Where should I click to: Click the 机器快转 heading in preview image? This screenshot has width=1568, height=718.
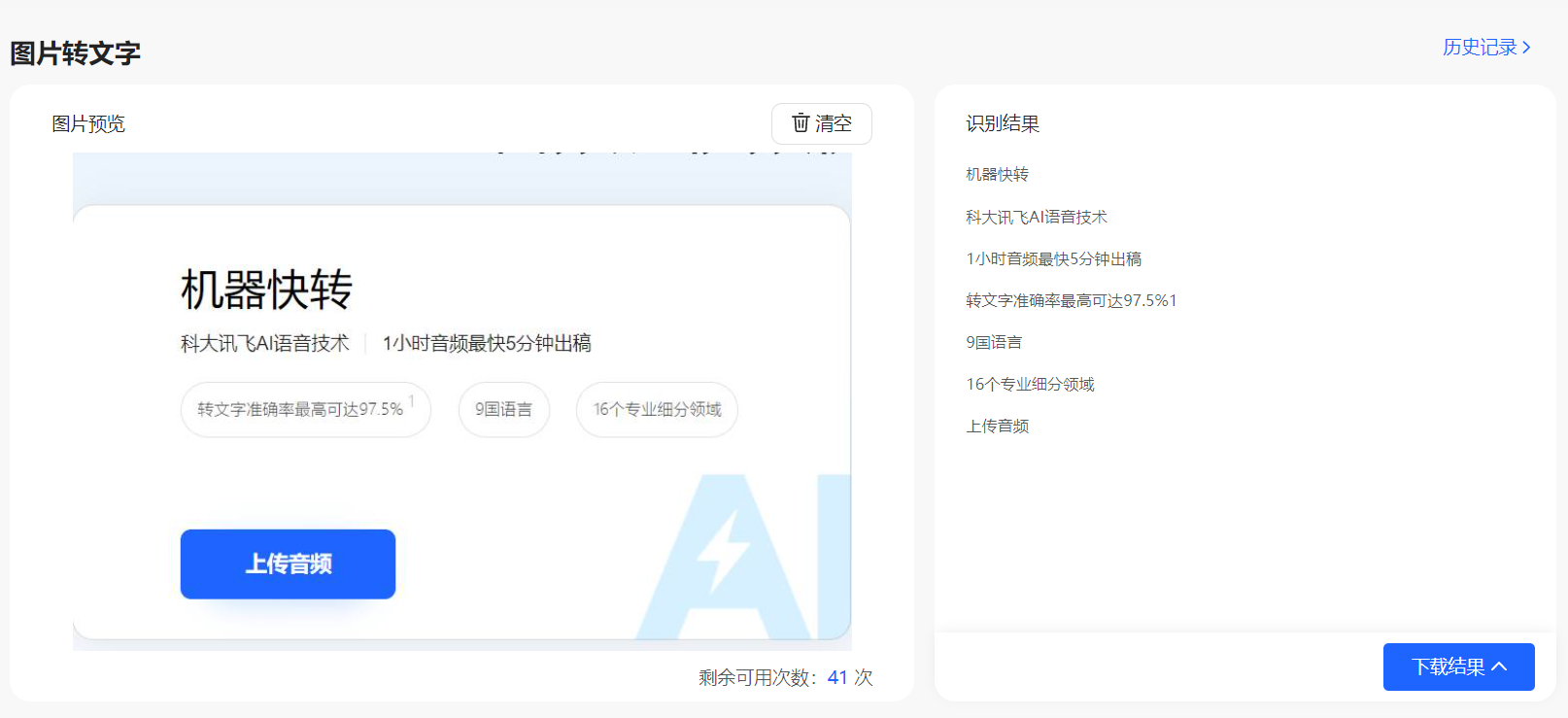click(266, 290)
